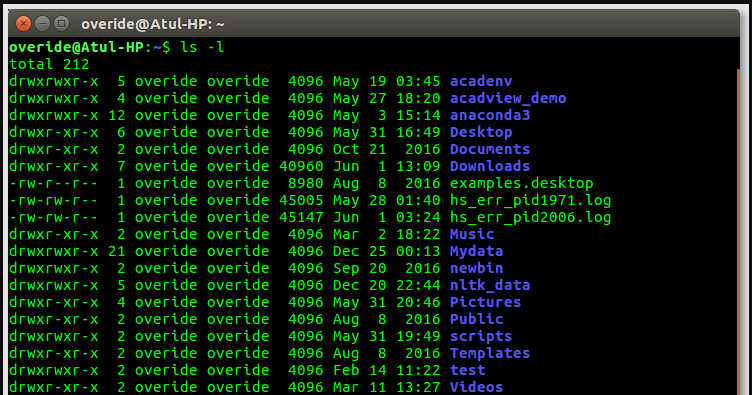Select the Downloads directory name
This screenshot has width=752, height=395.
[x=490, y=166]
